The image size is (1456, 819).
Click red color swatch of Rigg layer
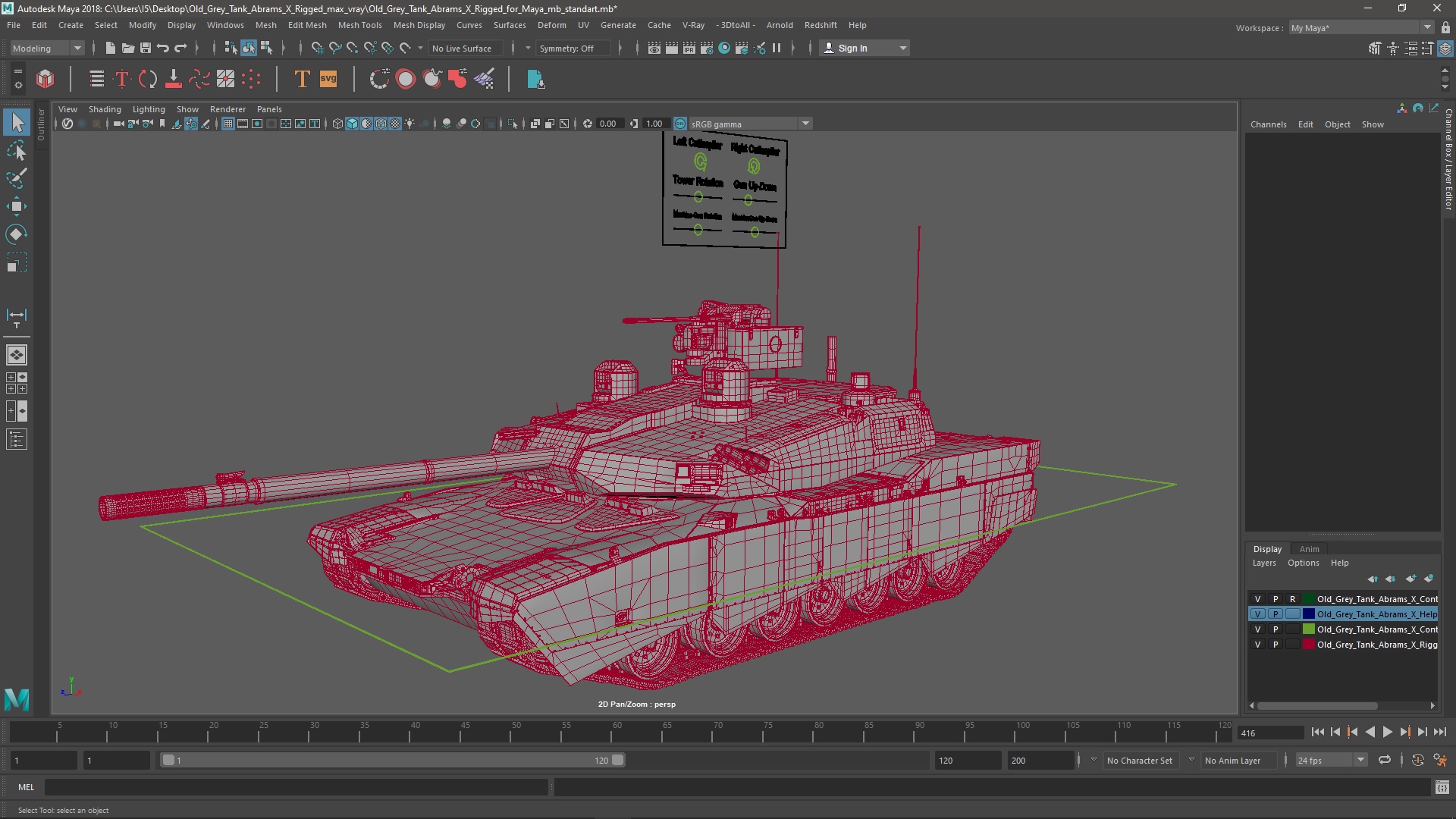pos(1308,645)
